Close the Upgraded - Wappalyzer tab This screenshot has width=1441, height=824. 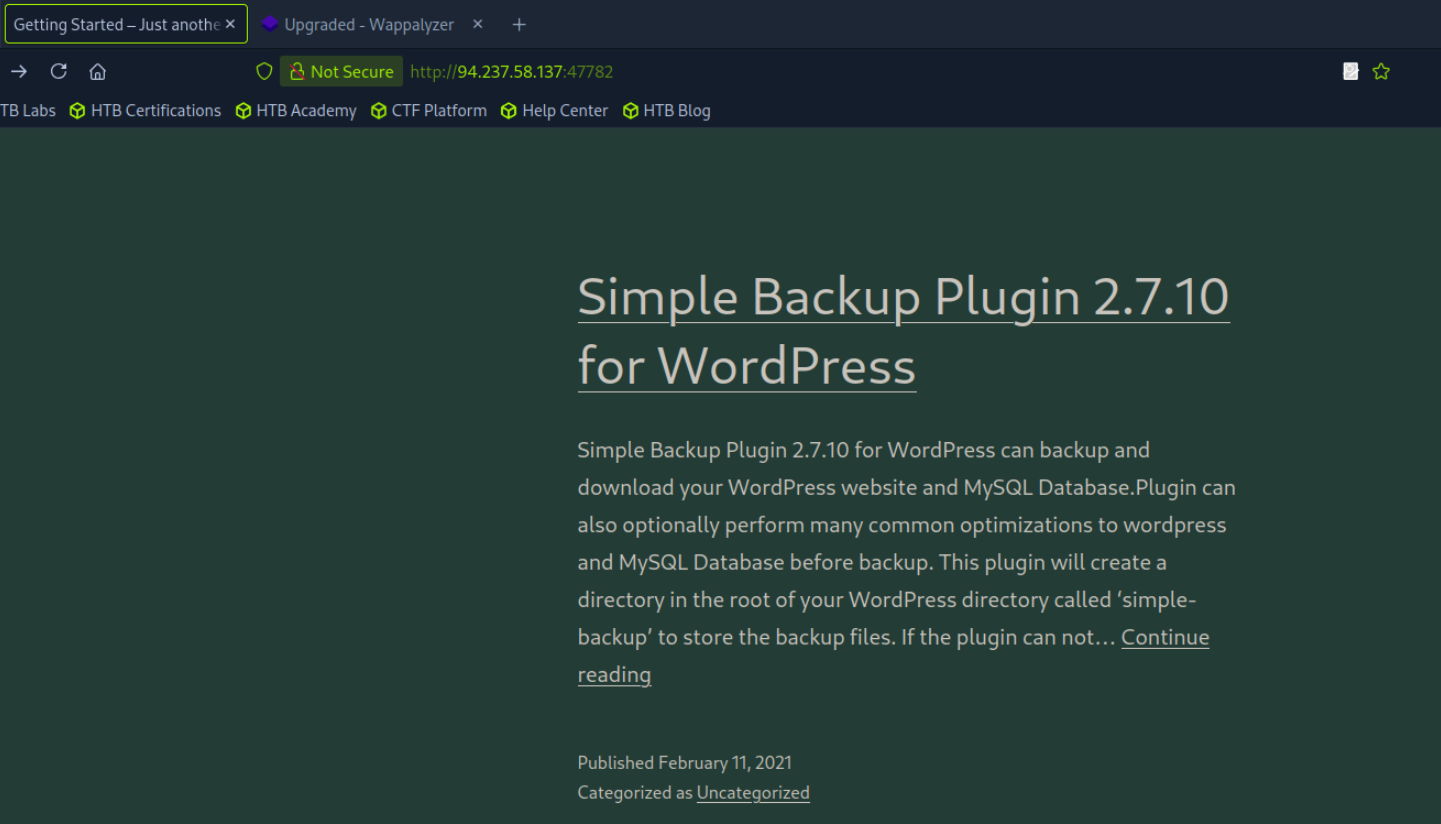pos(477,24)
